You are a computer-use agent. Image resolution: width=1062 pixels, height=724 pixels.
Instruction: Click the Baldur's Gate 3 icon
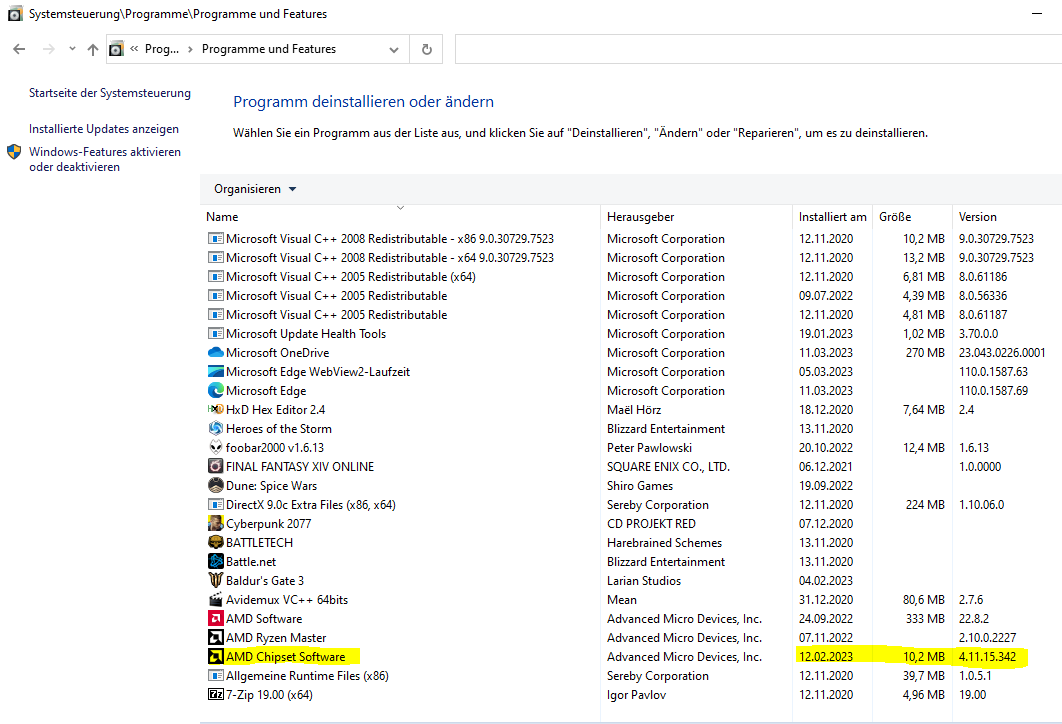pos(215,580)
